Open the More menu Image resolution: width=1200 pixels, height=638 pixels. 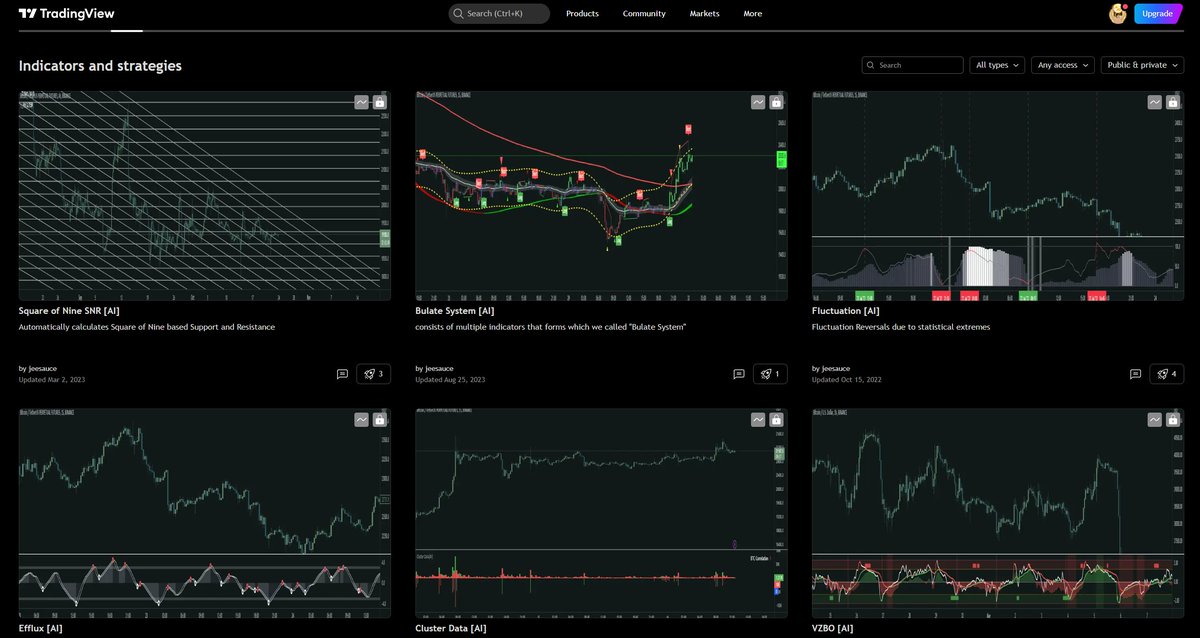pyautogui.click(x=753, y=14)
